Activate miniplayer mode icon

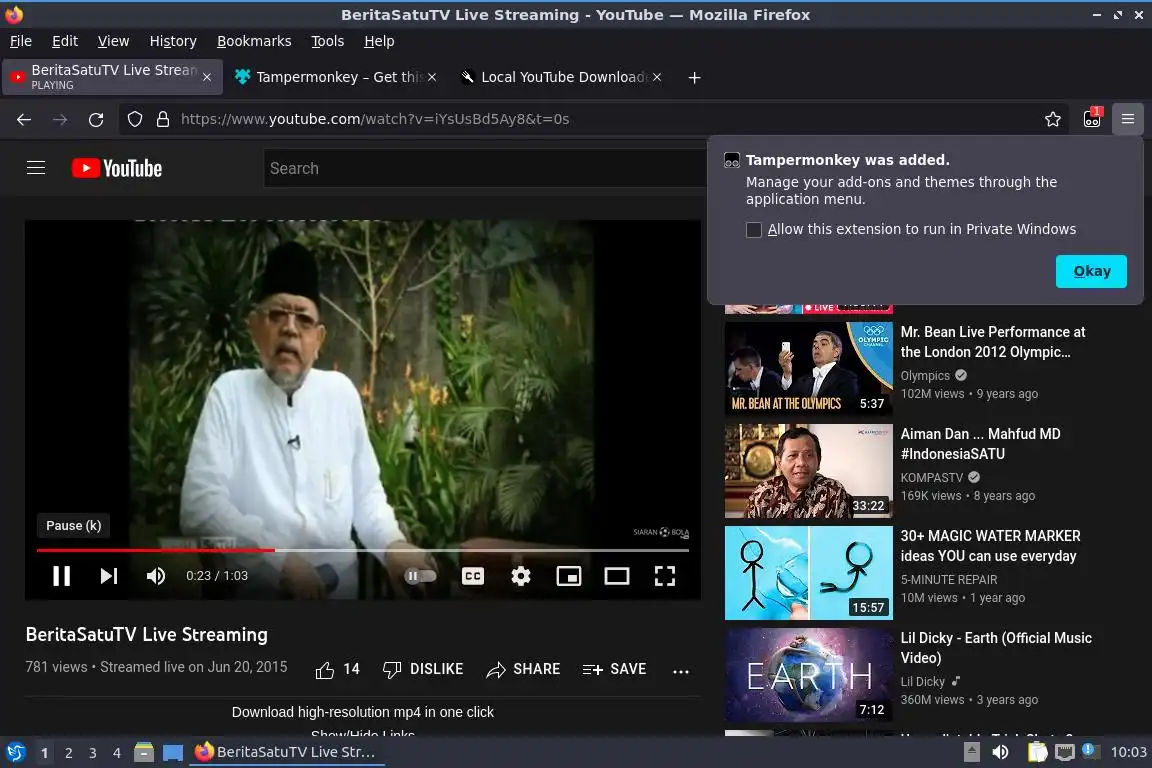tap(569, 575)
